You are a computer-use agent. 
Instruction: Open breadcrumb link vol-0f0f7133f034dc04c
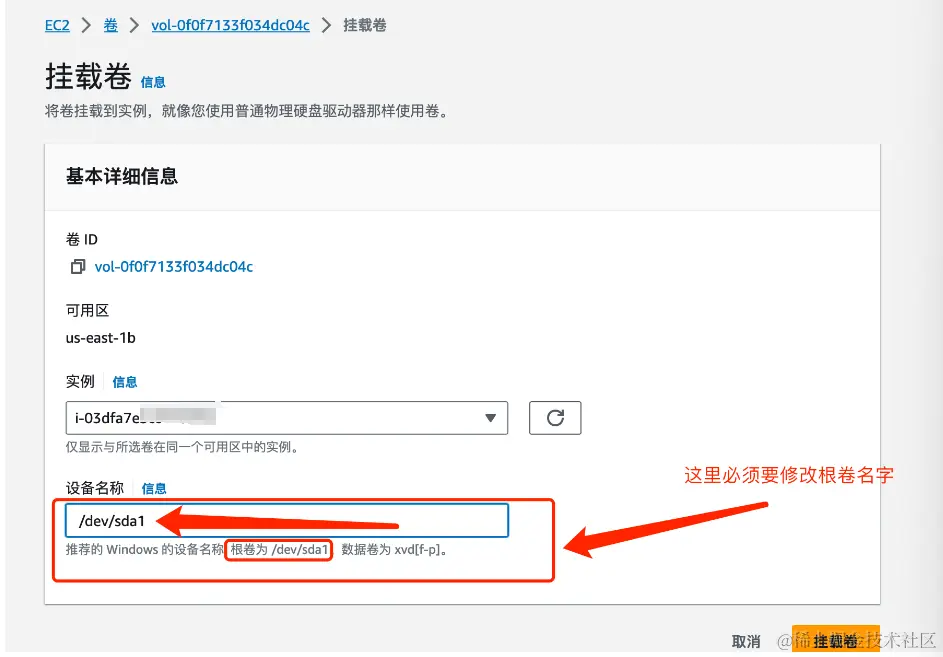(x=230, y=25)
